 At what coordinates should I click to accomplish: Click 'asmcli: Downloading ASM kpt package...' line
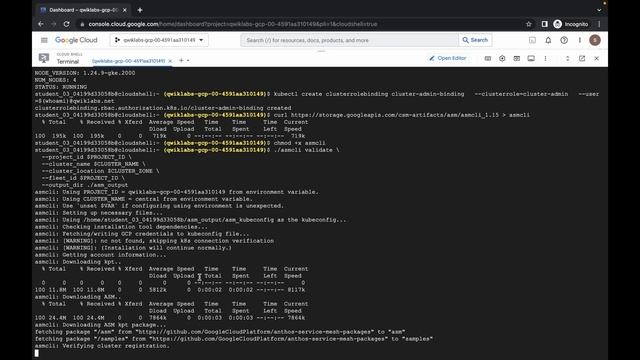coord(100,325)
